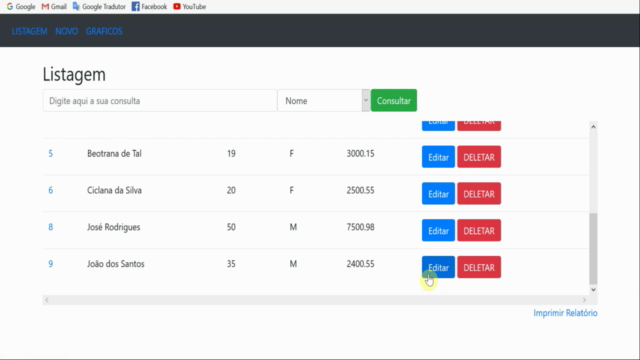Select the Listagem page heading
Image resolution: width=640 pixels, height=360 pixels.
pyautogui.click(x=74, y=75)
